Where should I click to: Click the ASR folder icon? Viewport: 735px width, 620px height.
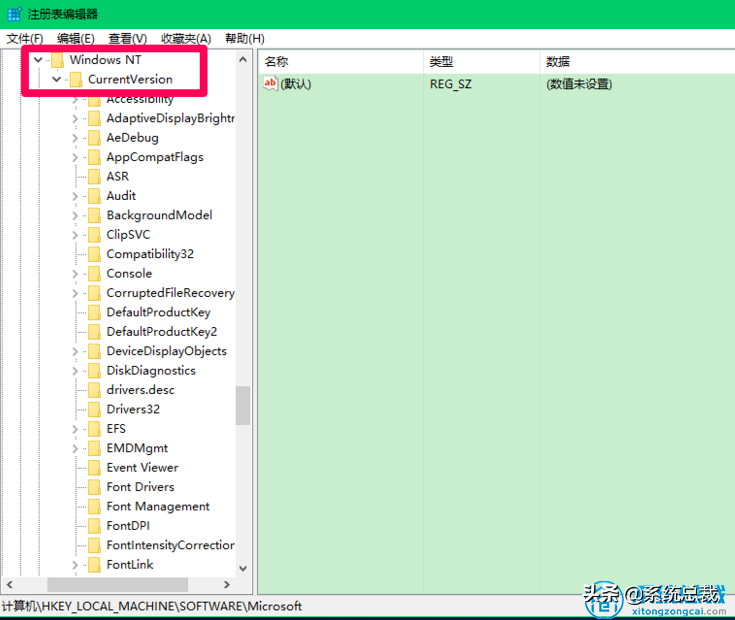pyautogui.click(x=94, y=176)
